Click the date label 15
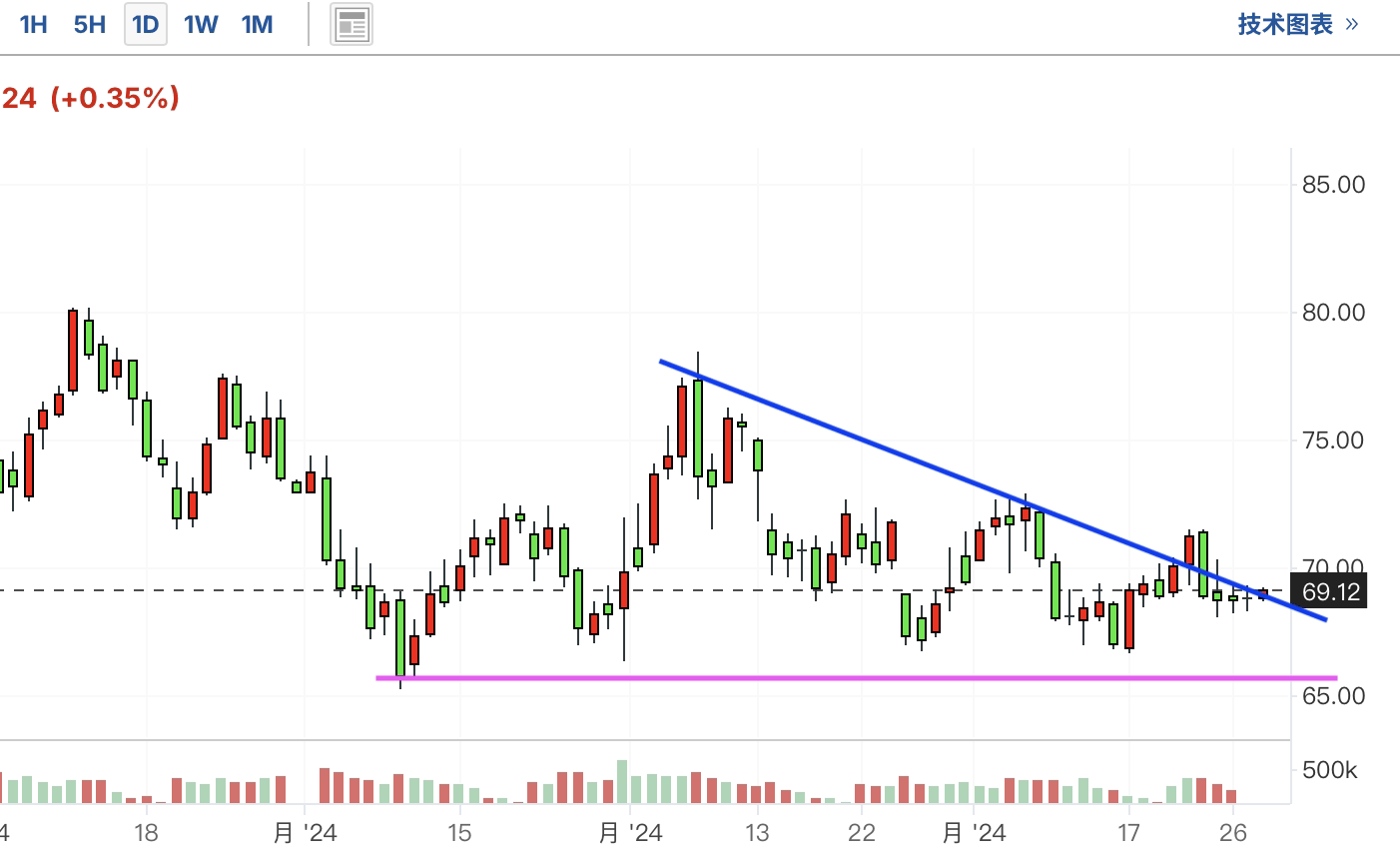This screenshot has width=1400, height=863. pos(459,833)
